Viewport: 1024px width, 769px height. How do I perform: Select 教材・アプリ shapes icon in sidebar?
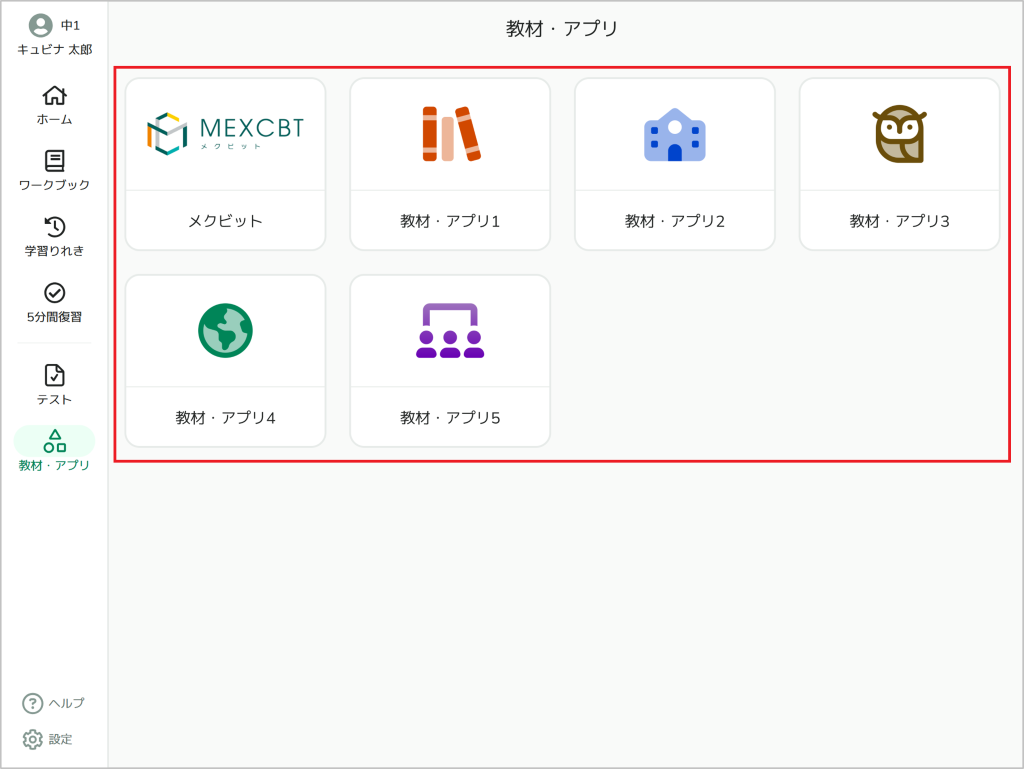click(x=54, y=441)
